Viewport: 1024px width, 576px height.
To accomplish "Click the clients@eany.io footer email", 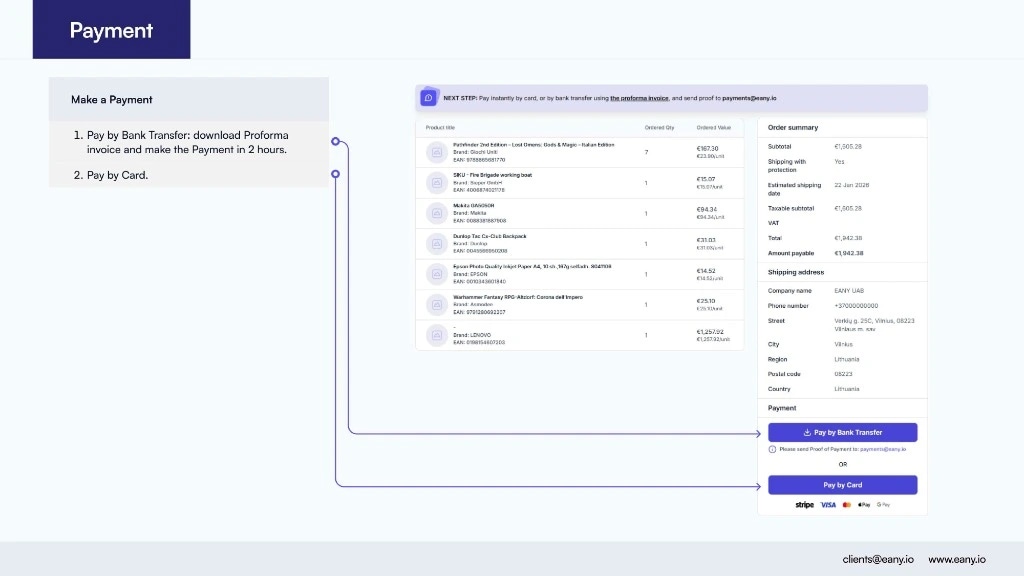I will (x=878, y=560).
